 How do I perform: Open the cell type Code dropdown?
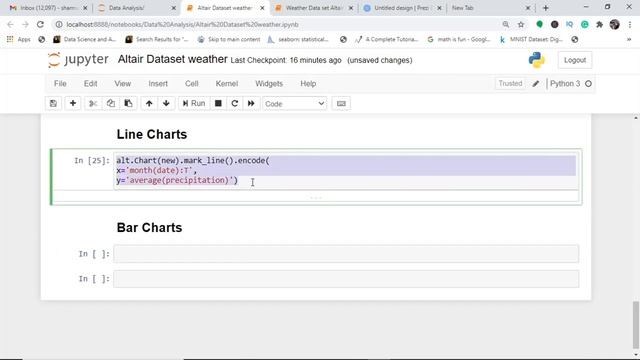[294, 104]
